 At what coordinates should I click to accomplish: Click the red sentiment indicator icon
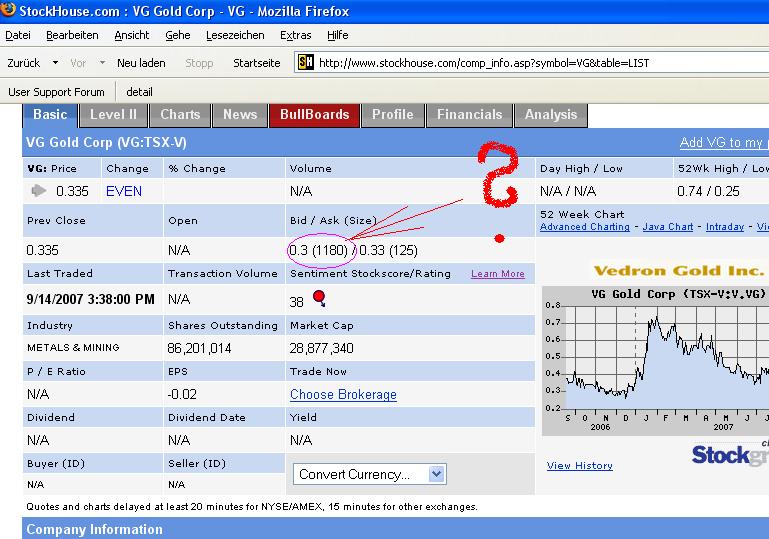[x=319, y=297]
